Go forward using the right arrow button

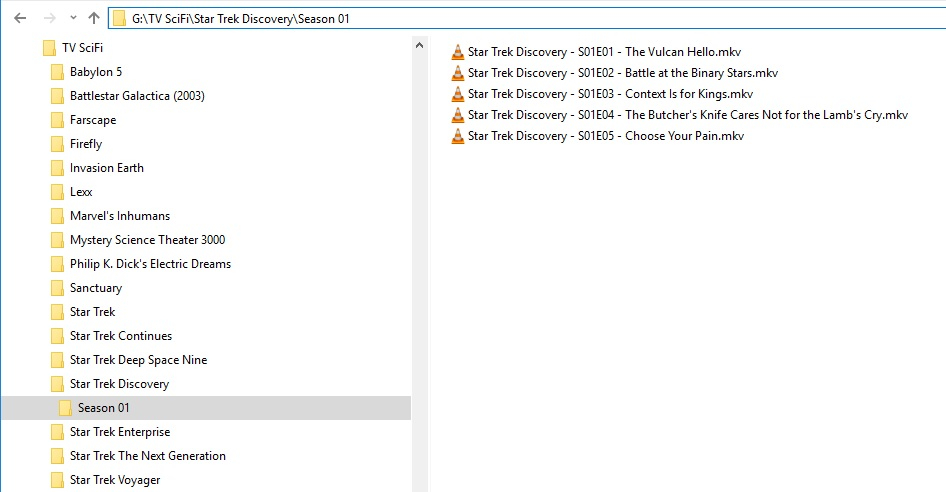pos(49,18)
